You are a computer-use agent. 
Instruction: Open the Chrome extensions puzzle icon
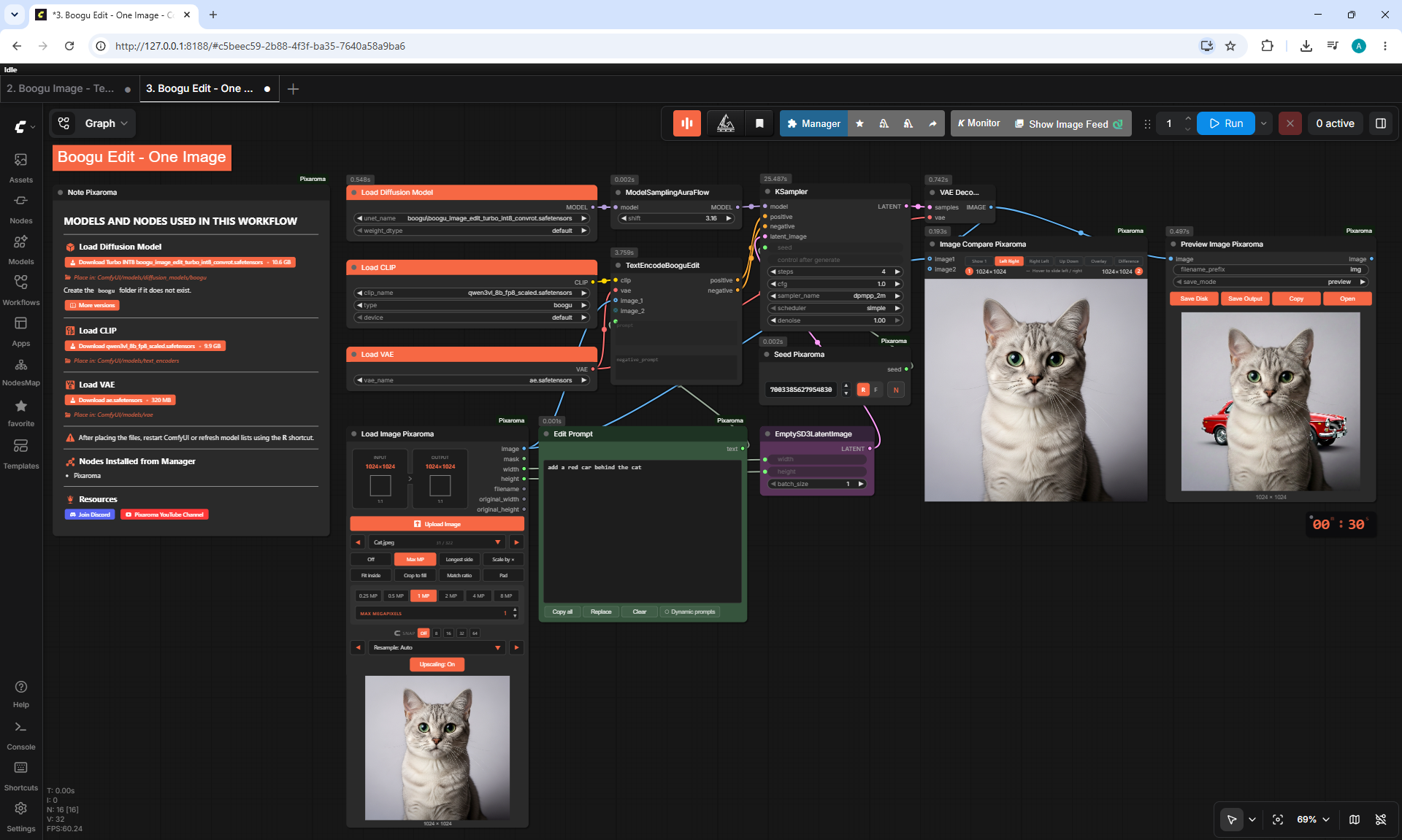[x=1267, y=46]
